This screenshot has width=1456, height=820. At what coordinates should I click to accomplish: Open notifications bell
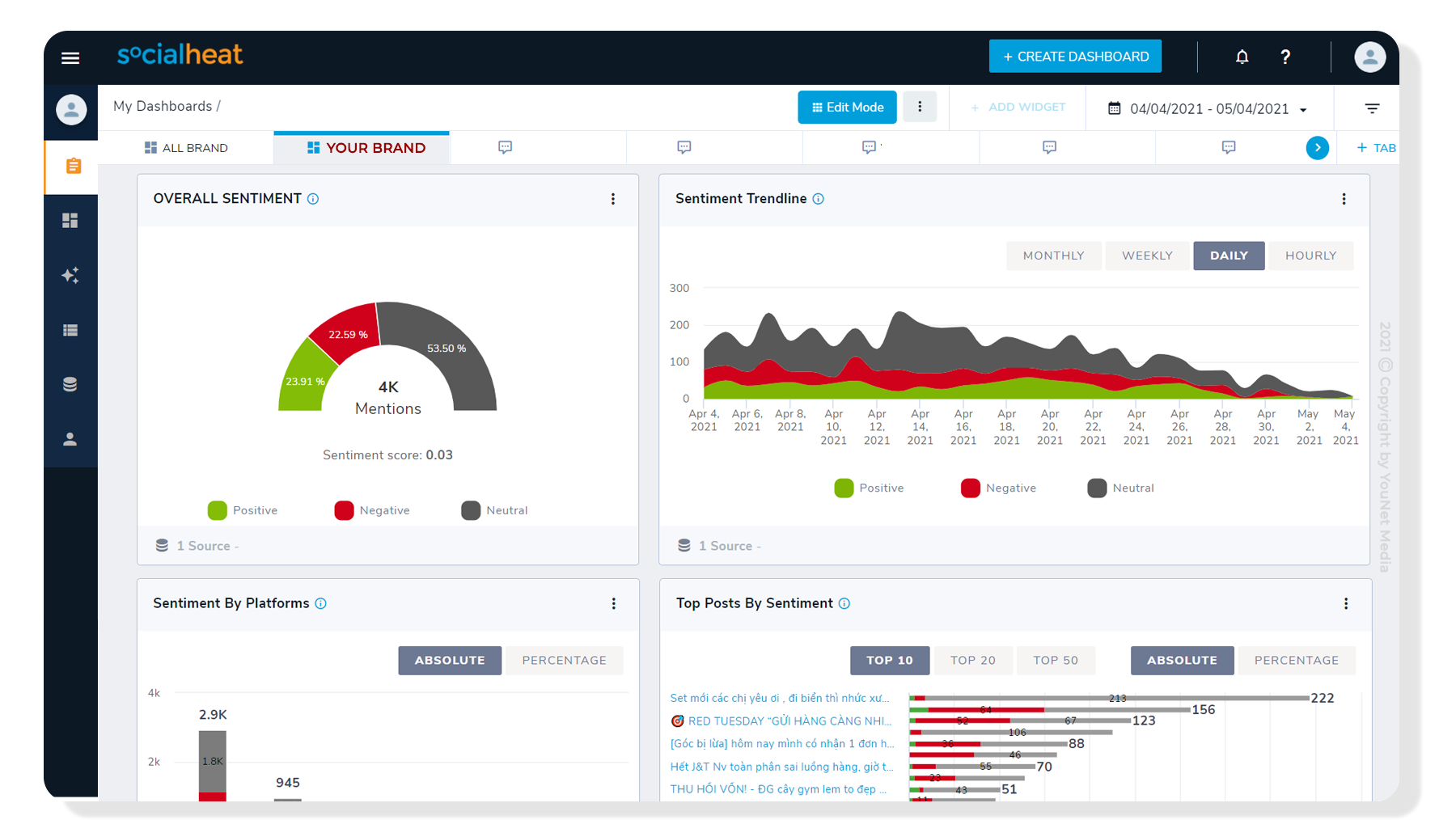tap(1242, 57)
